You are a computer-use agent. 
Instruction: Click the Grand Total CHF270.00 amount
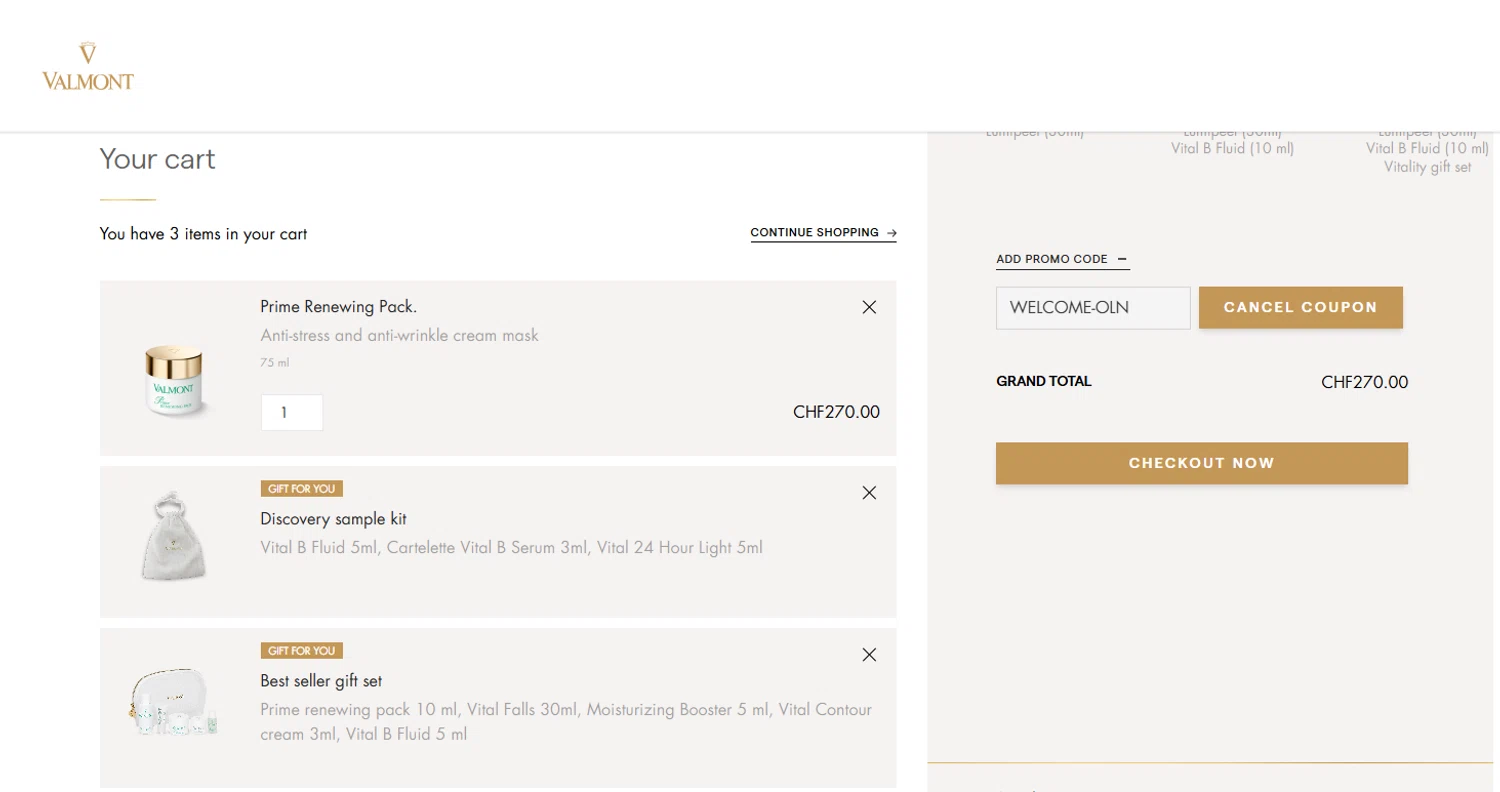pyautogui.click(x=1364, y=382)
